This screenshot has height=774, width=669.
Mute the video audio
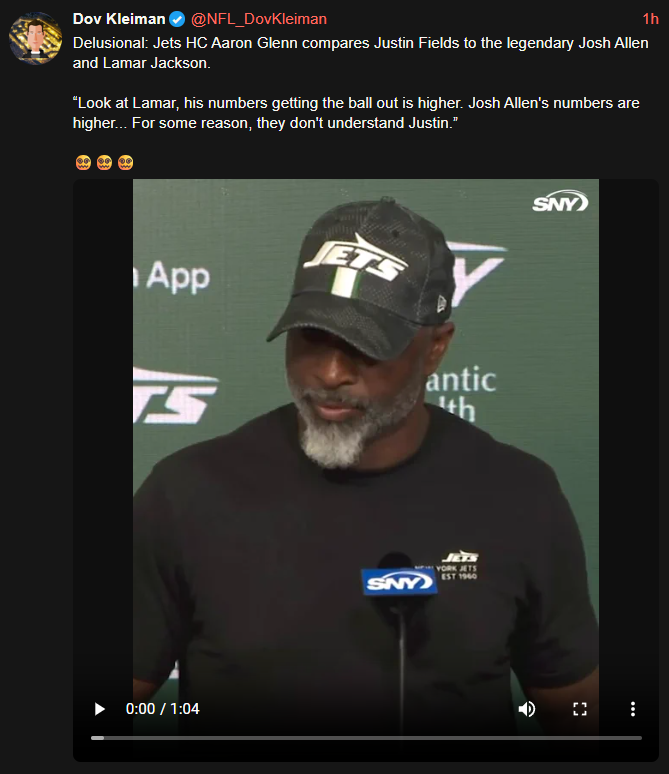[x=527, y=709]
